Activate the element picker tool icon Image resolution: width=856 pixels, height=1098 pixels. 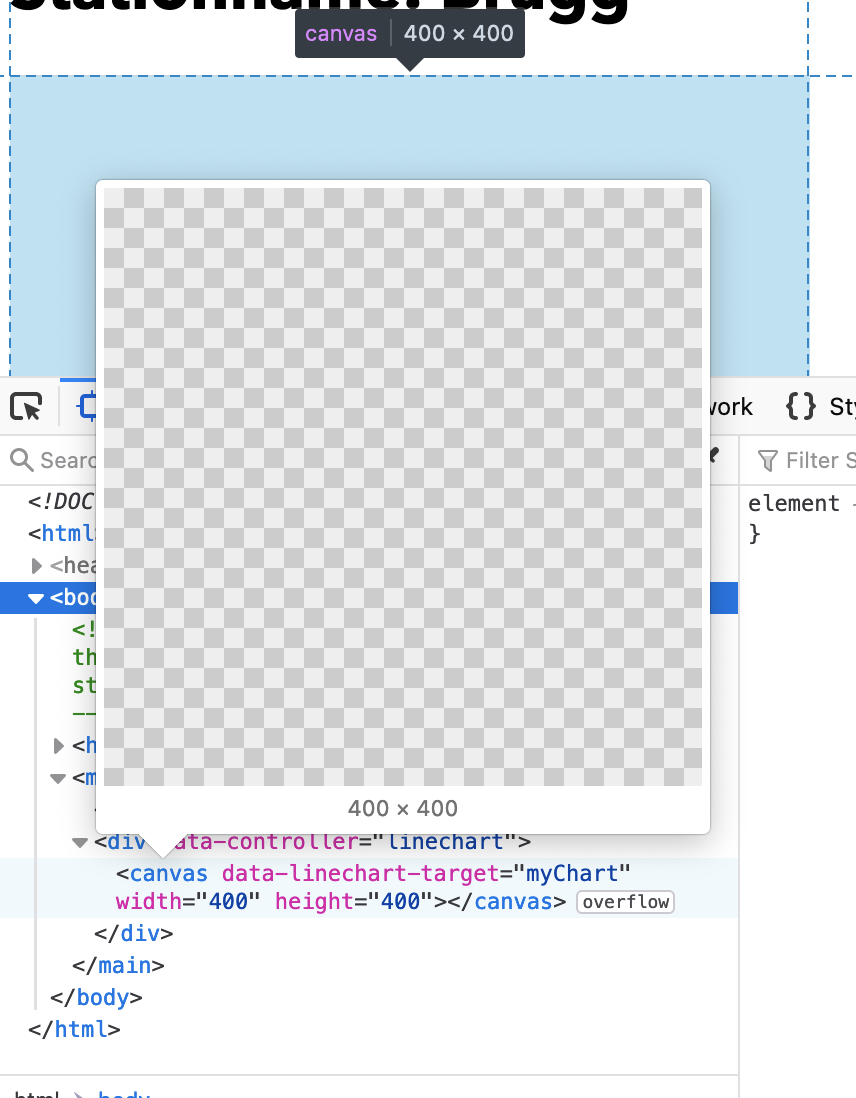(27, 406)
